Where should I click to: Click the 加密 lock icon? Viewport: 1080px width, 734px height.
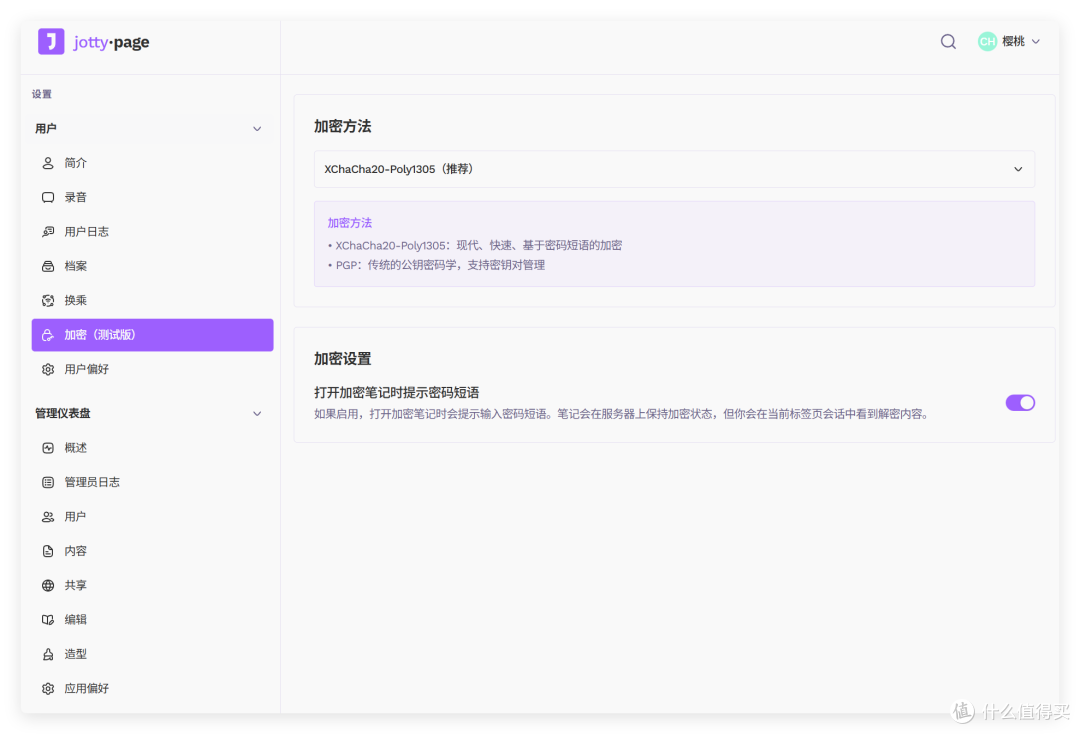coord(48,335)
